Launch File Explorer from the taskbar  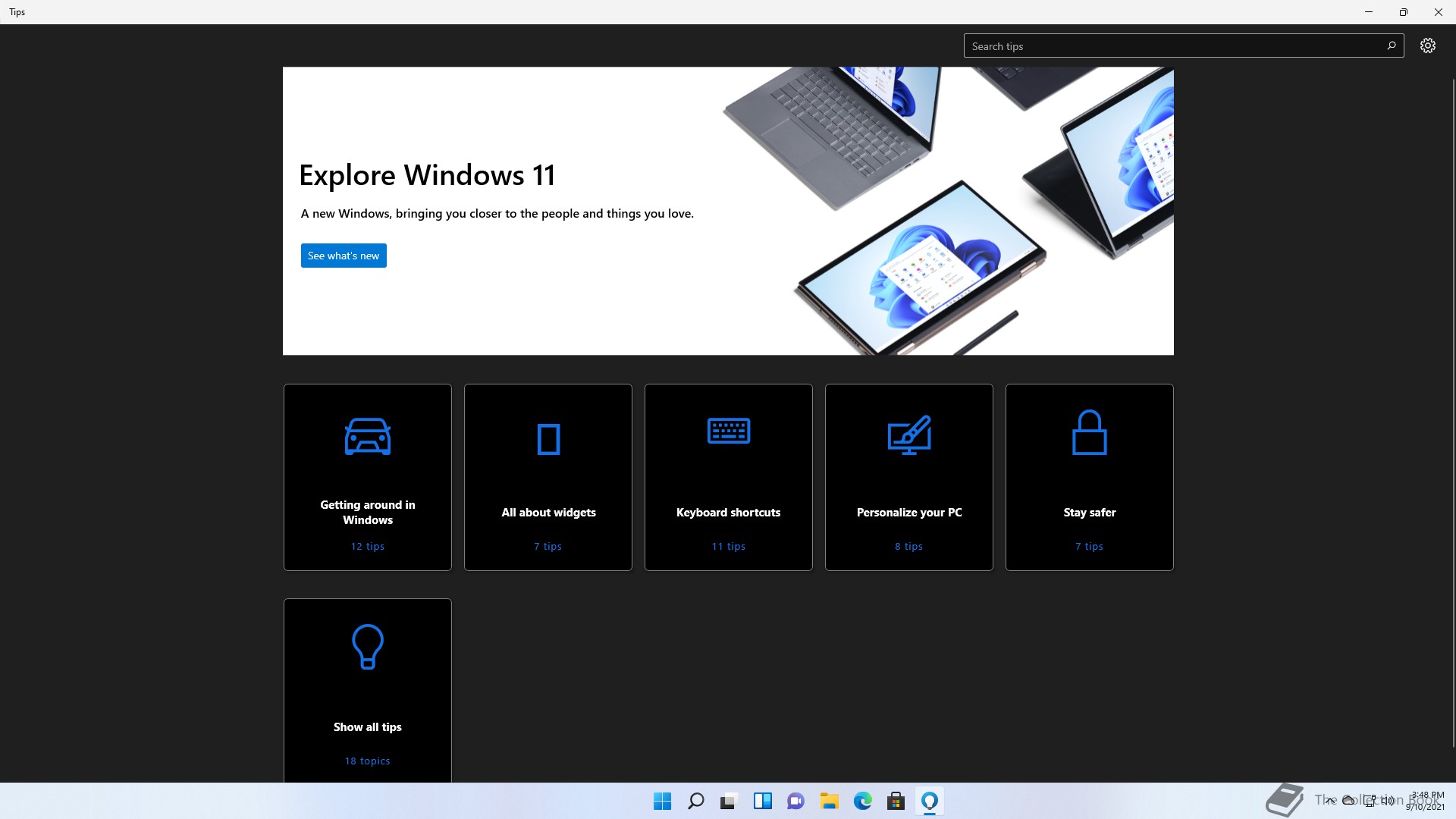tap(829, 801)
